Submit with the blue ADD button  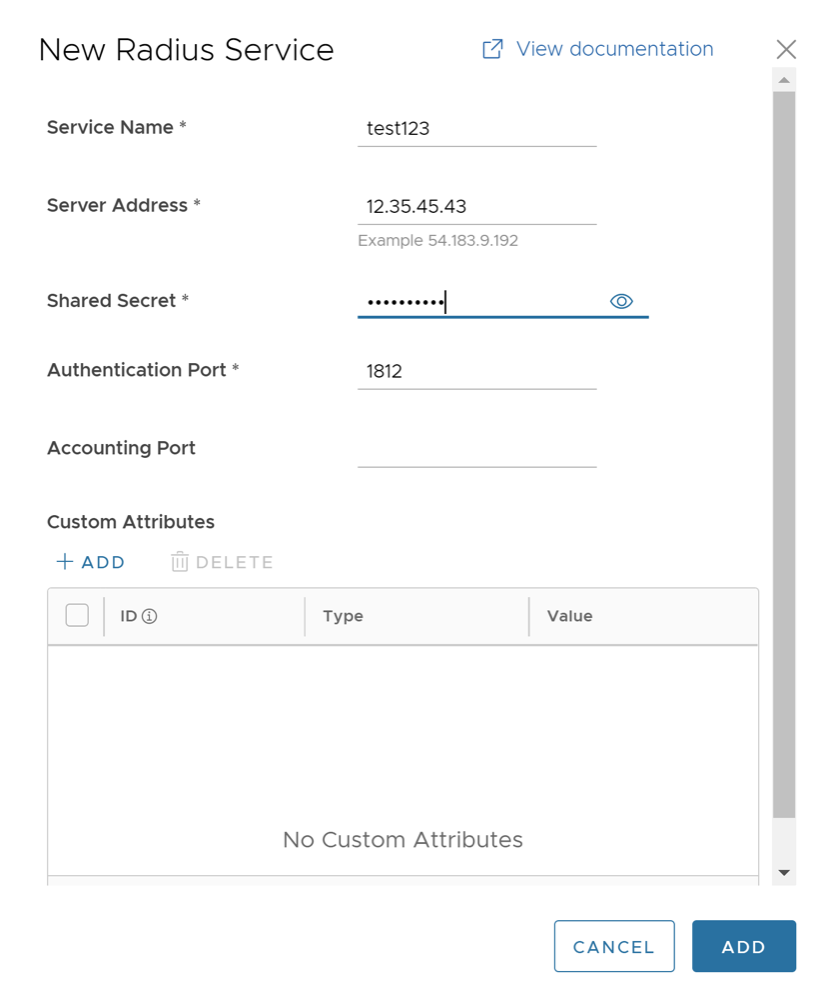(743, 946)
